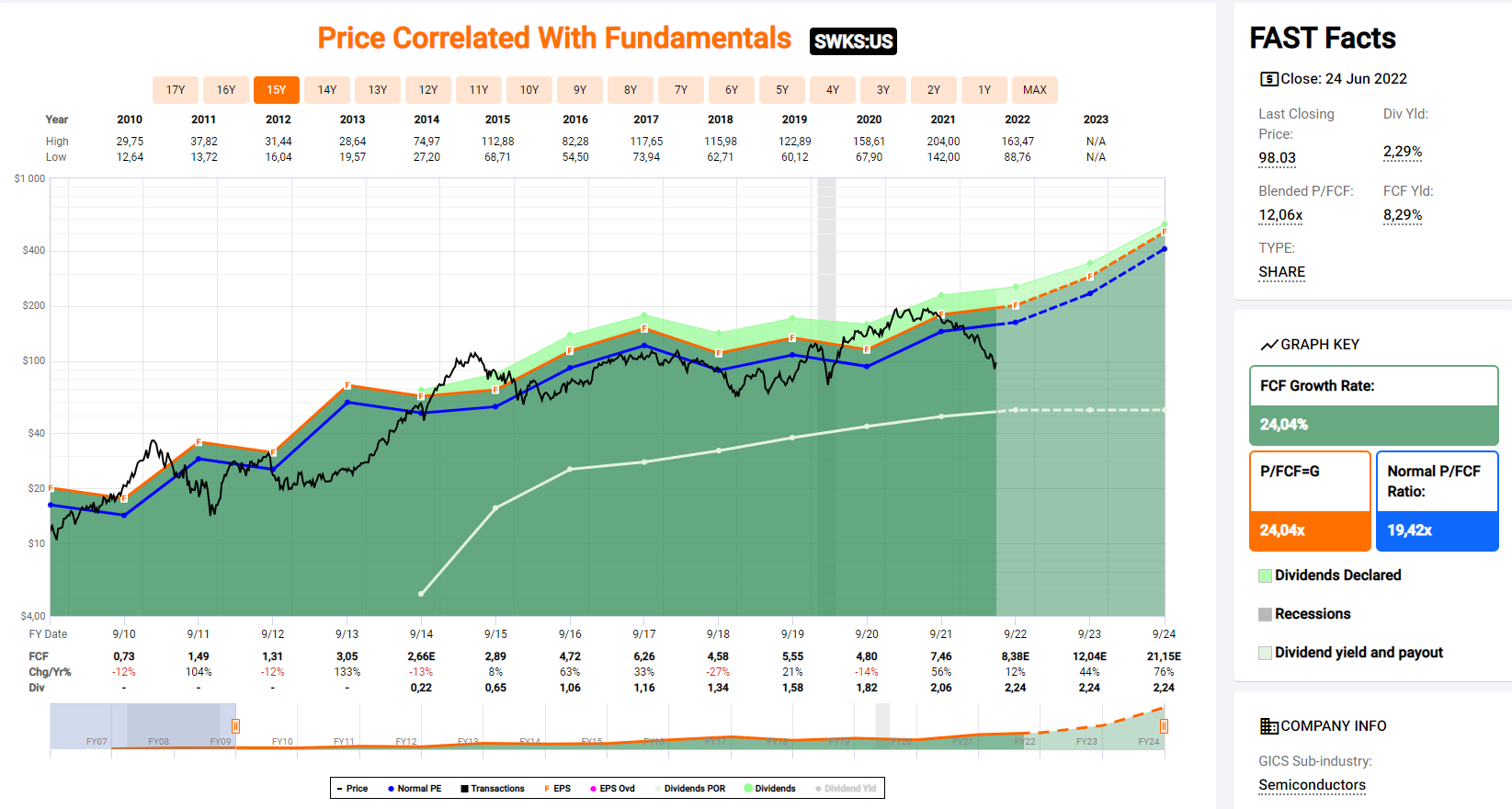Image resolution: width=1512 pixels, height=809 pixels.
Task: Toggle the Recessions checkbox in Graph Key
Action: point(1266,614)
